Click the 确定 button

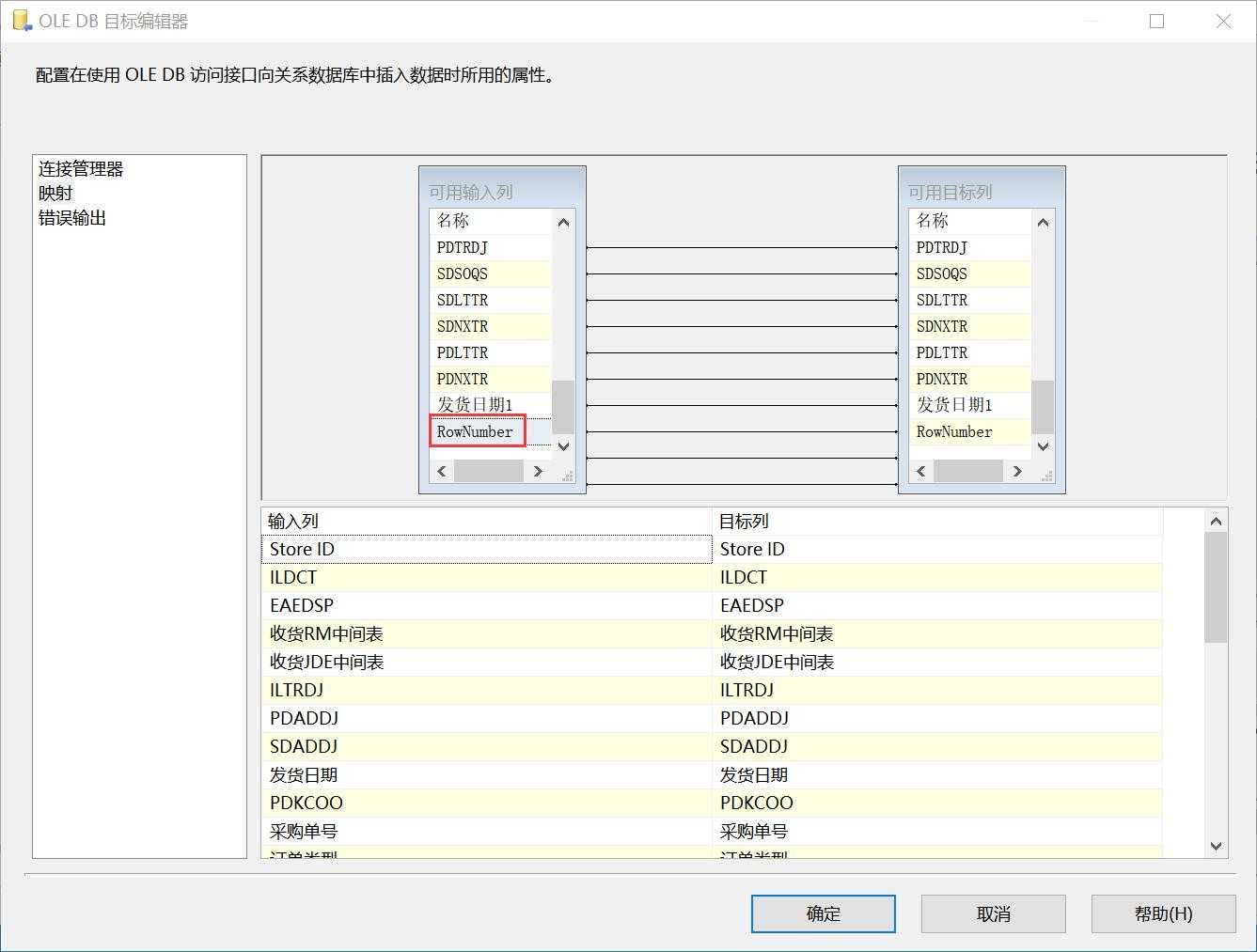pyautogui.click(x=824, y=913)
